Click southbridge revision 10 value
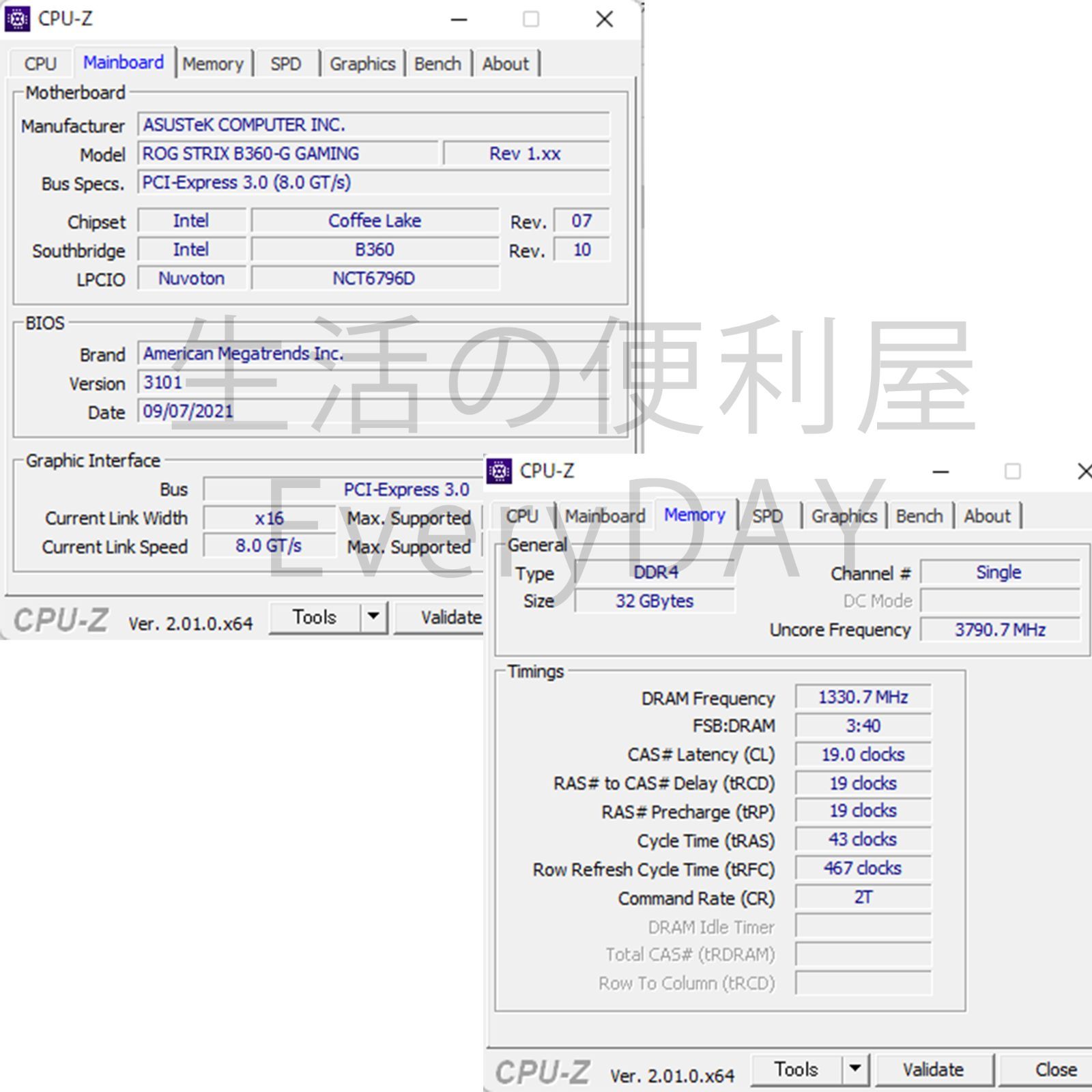 tap(581, 250)
